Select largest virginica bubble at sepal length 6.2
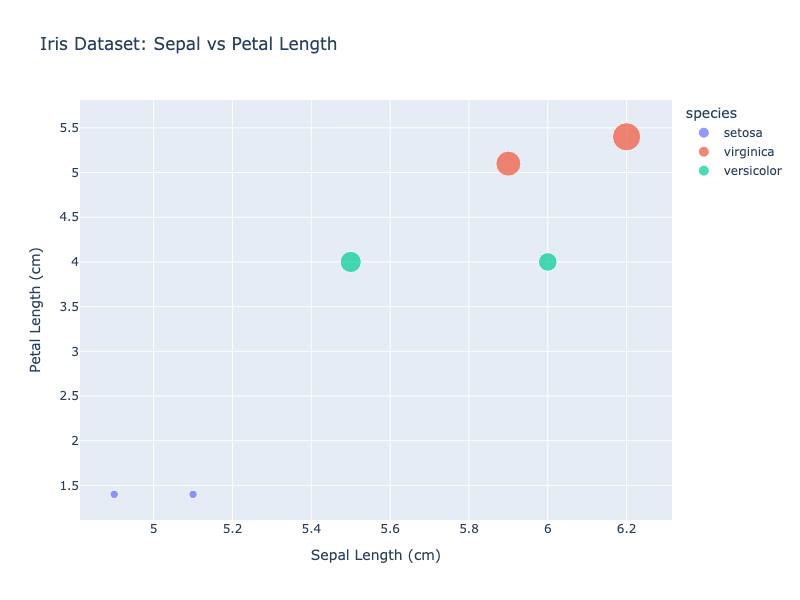The height and width of the screenshot is (600, 800). (x=626, y=137)
